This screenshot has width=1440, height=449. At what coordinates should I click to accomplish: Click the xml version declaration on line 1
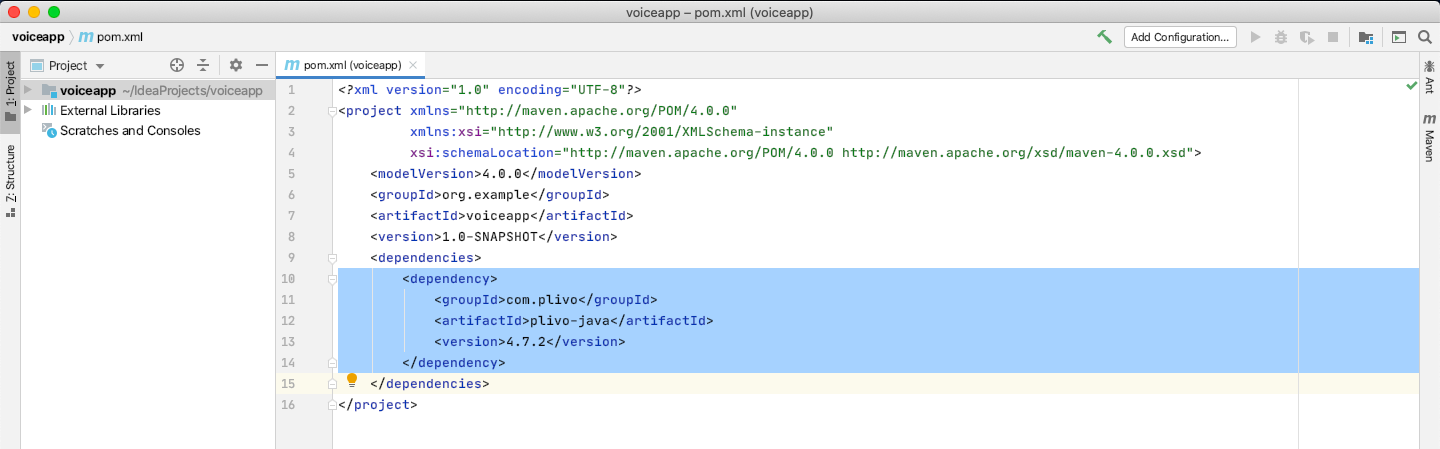[x=489, y=90]
